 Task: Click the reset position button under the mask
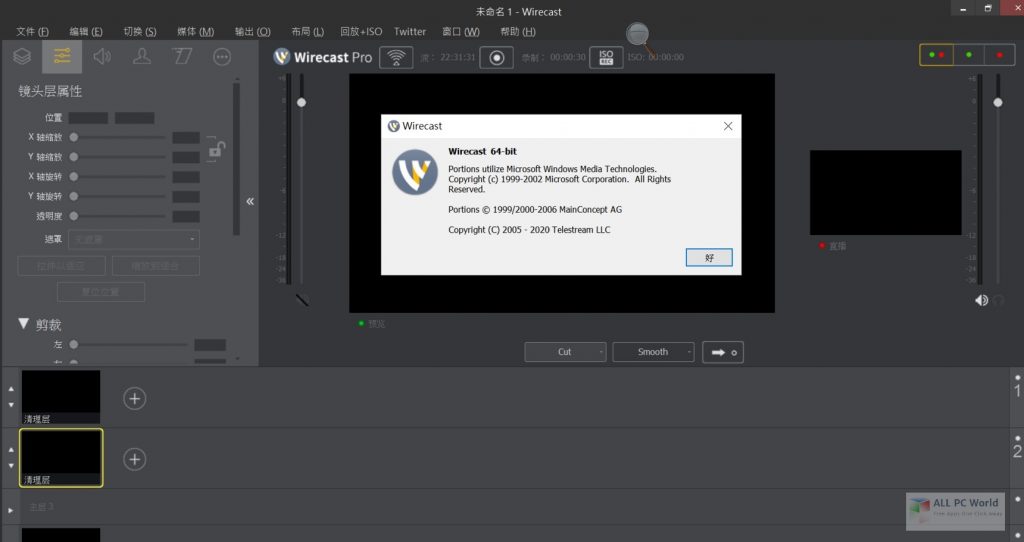point(101,292)
